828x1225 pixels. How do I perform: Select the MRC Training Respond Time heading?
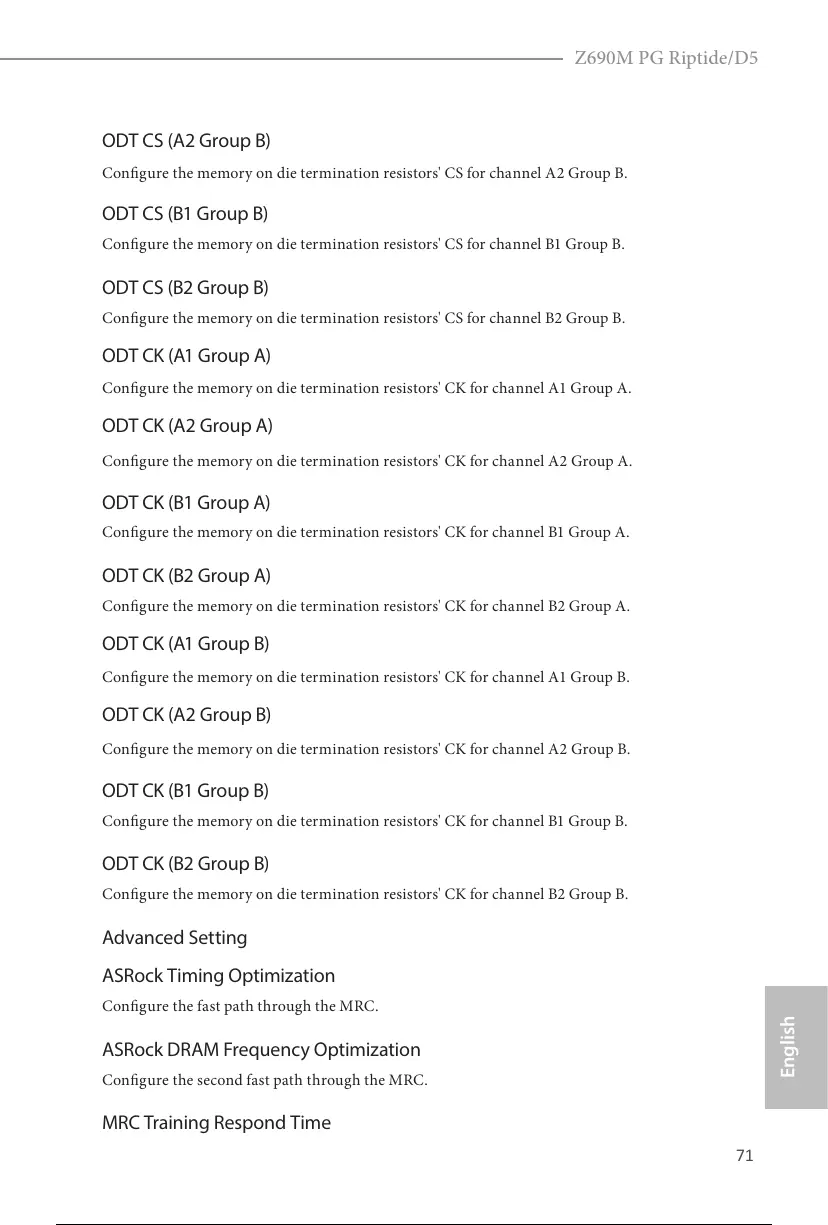pyautogui.click(x=216, y=1123)
